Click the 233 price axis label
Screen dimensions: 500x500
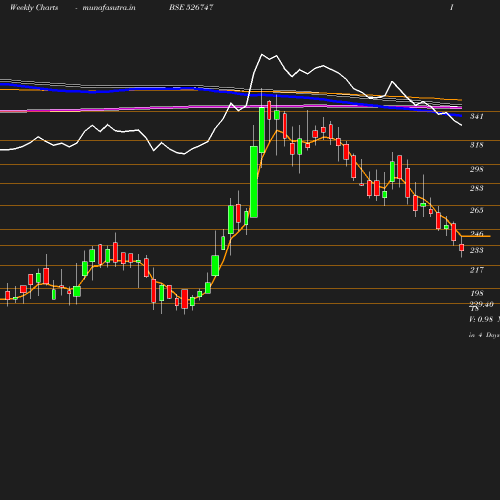click(476, 250)
